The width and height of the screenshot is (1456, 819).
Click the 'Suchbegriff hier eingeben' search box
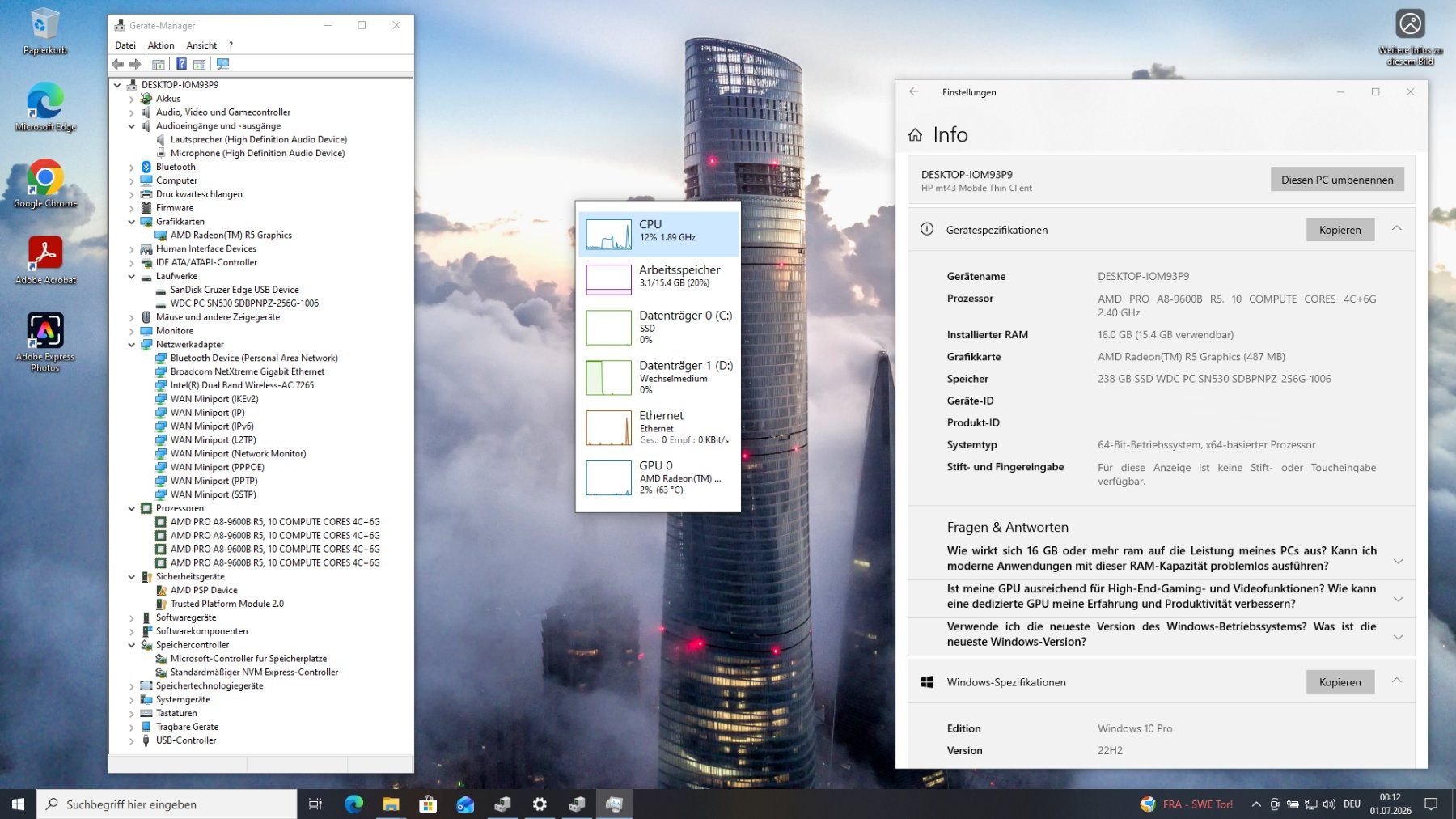(x=167, y=804)
